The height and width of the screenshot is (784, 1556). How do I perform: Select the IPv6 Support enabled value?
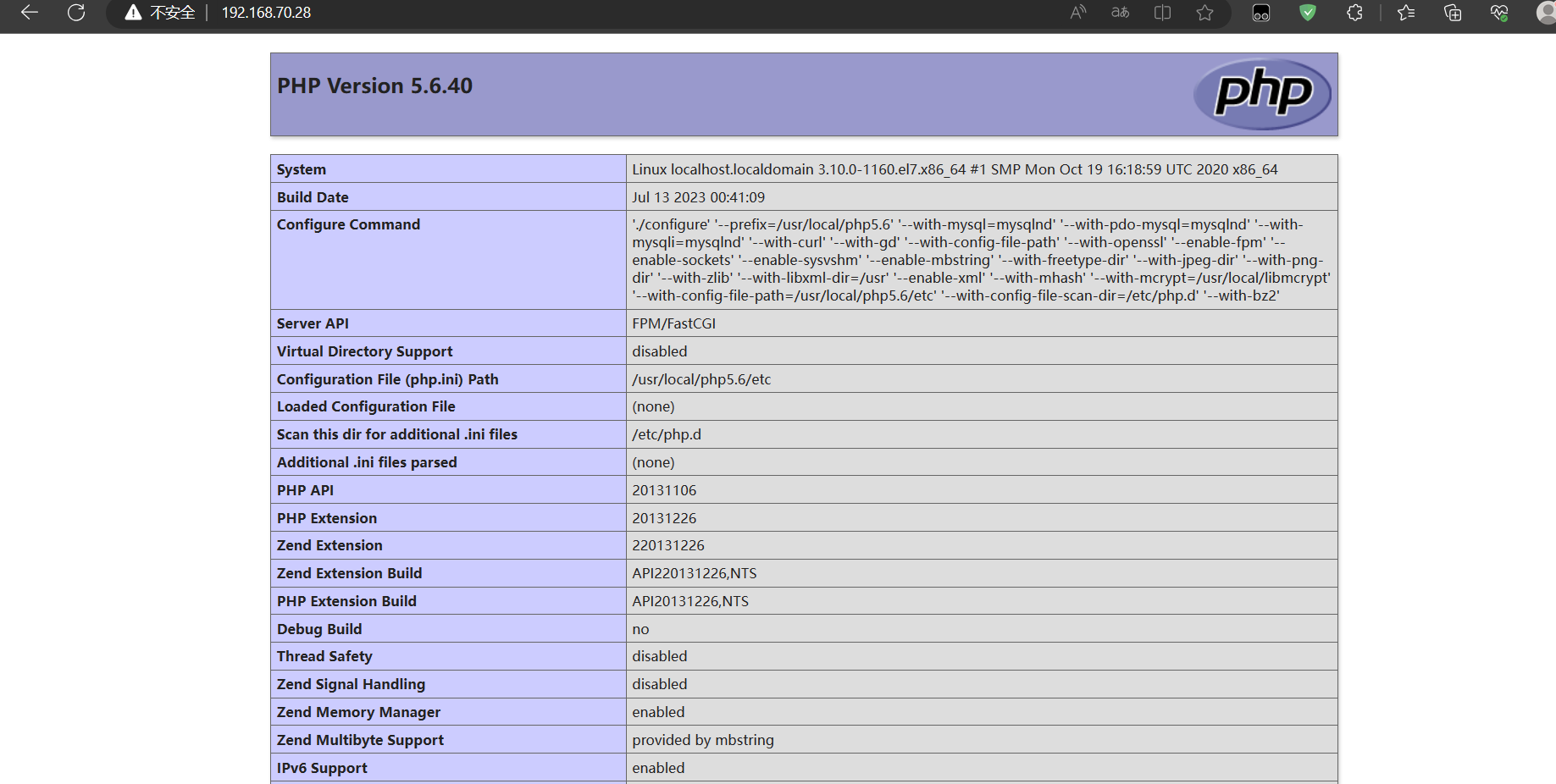click(658, 768)
